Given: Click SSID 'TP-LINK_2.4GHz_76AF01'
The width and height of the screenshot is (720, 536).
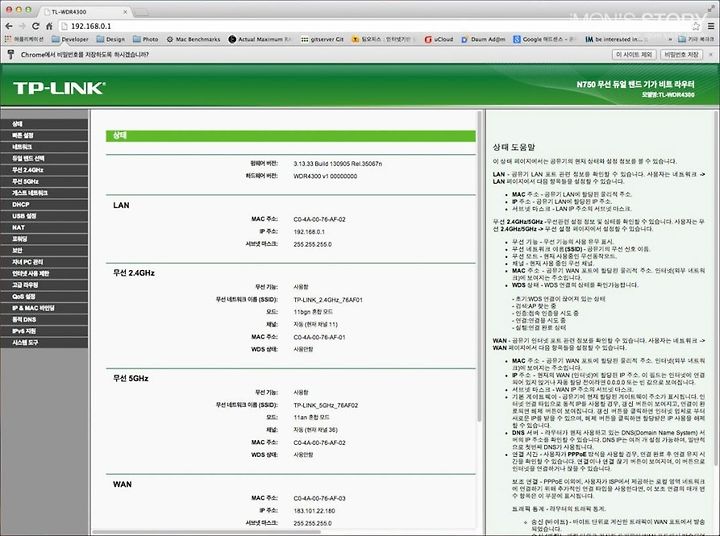Looking at the screenshot, I should coord(328,300).
